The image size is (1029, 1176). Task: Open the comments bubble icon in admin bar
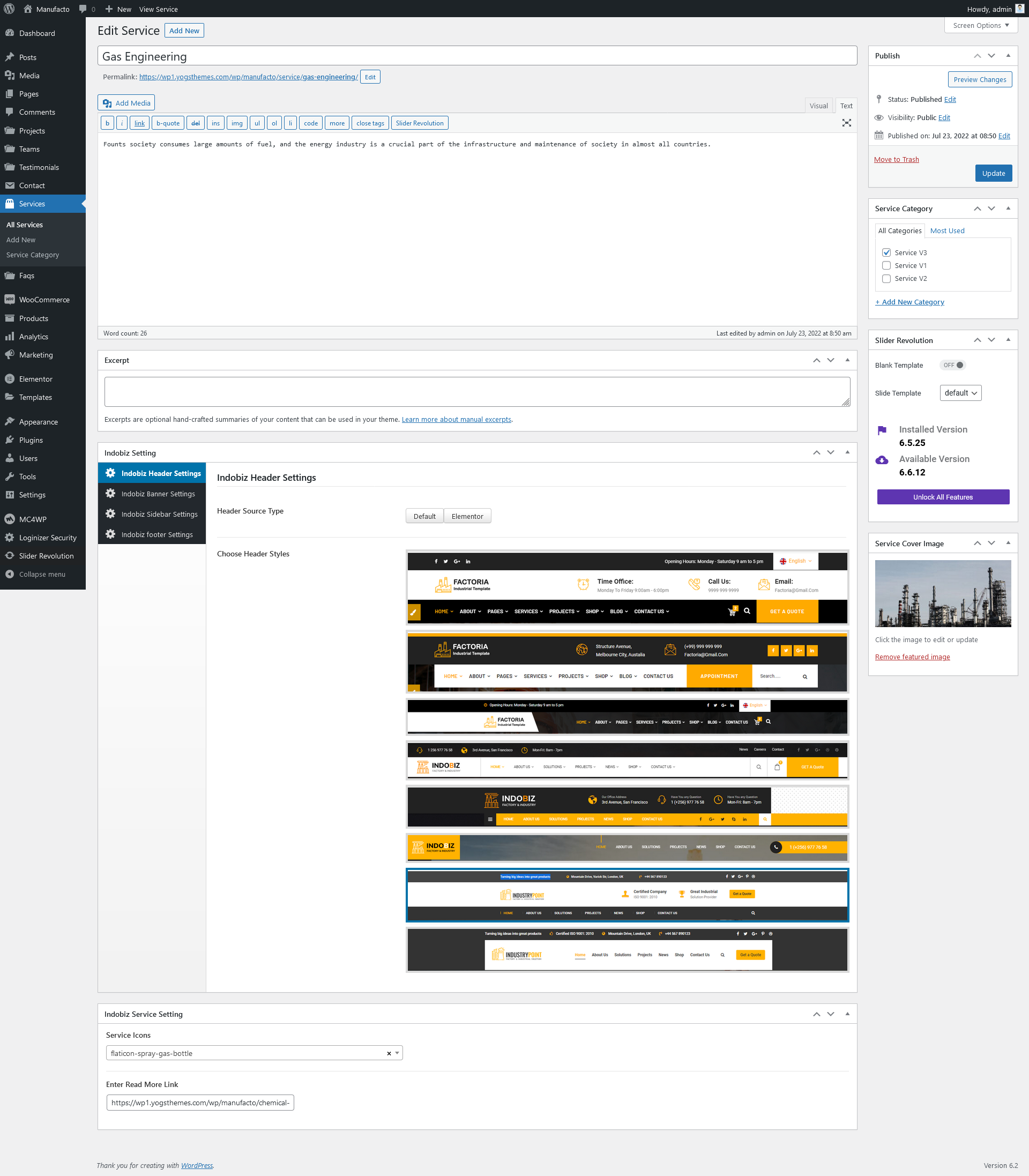click(x=83, y=9)
